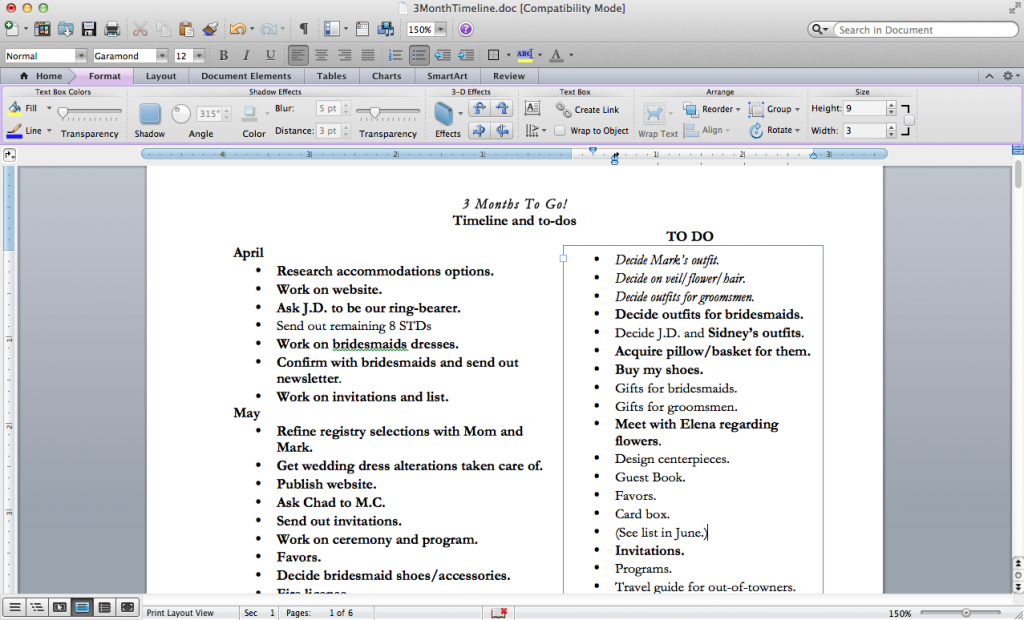Toggle Align Text Left

coord(298,56)
